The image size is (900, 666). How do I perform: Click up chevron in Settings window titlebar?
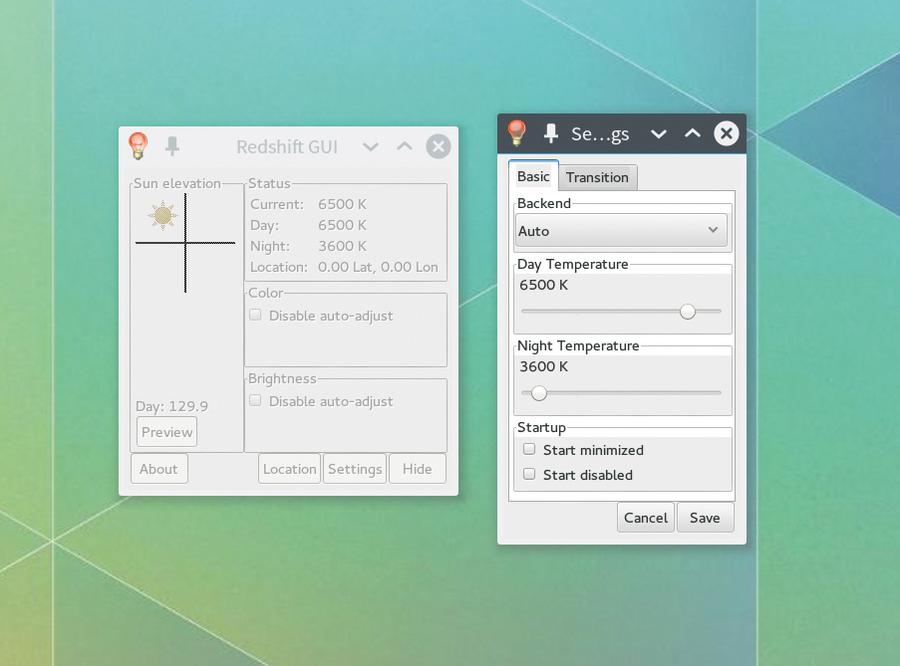693,134
